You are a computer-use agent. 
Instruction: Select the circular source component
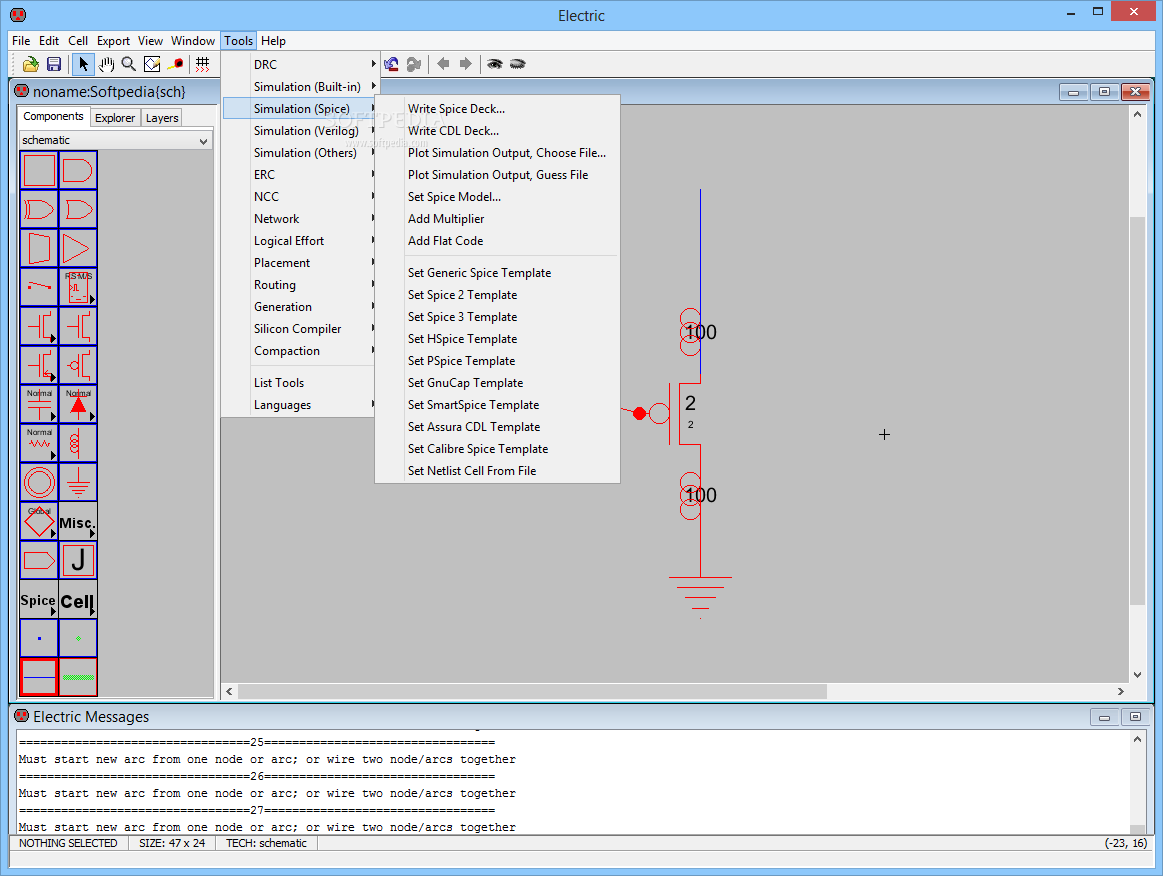coord(39,482)
